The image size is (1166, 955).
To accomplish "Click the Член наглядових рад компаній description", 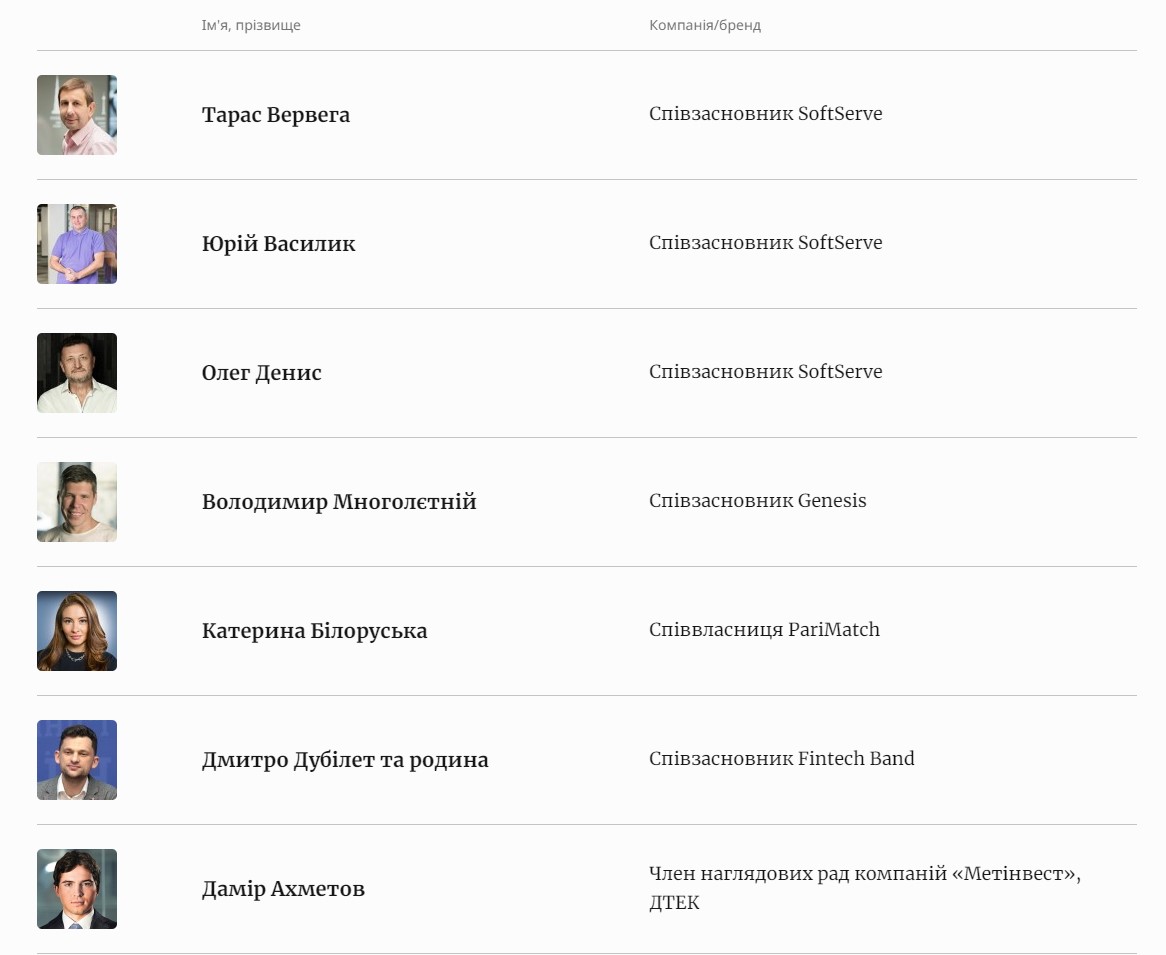I will click(864, 875).
